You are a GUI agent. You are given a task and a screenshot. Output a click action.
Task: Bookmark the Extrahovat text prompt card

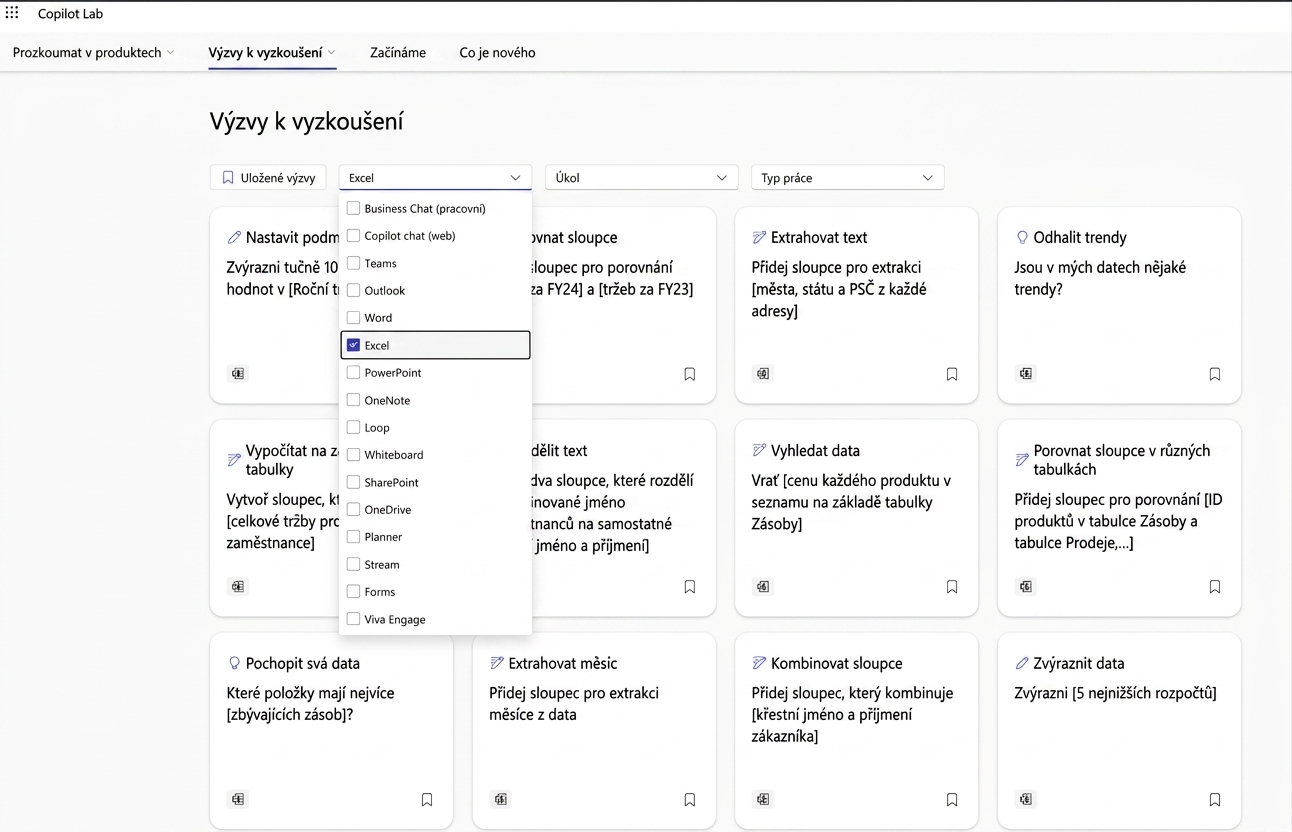pos(952,374)
